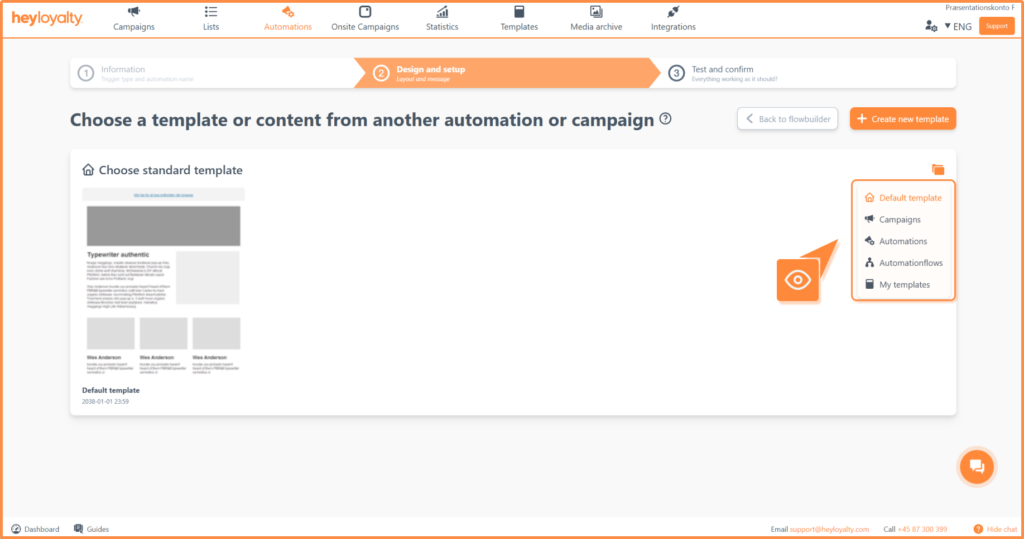Open the chat bubble widget
The height and width of the screenshot is (539, 1024).
coord(976,467)
